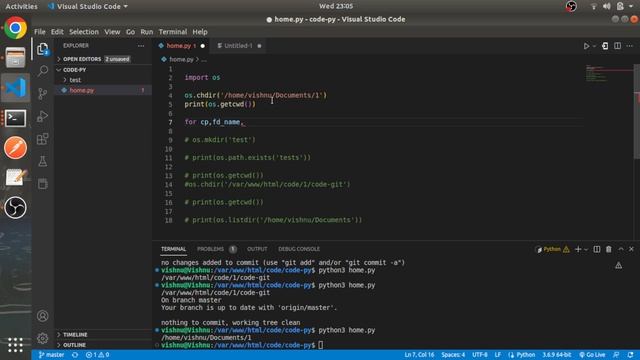Click the master branch status item
640x360 pixels.
pyautogui.click(x=51, y=355)
